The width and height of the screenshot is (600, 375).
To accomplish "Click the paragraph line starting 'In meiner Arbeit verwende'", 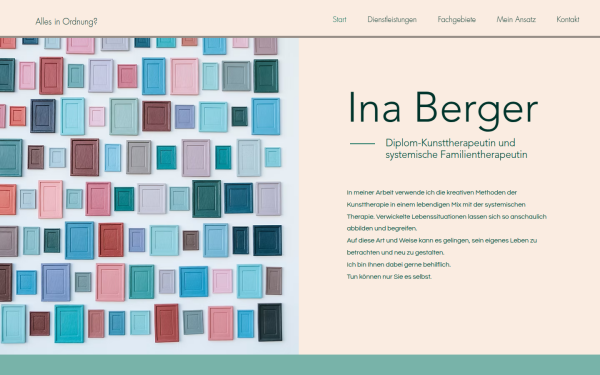I will [432, 192].
